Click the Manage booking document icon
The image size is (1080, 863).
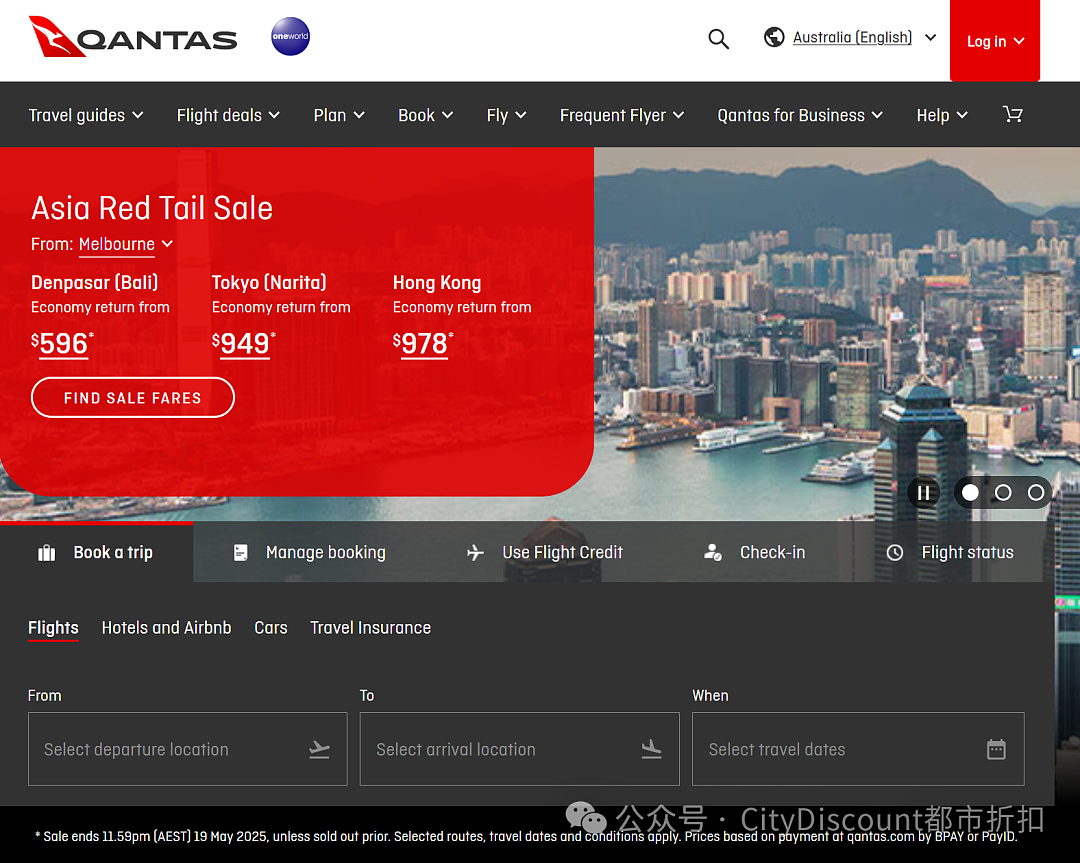pos(240,552)
